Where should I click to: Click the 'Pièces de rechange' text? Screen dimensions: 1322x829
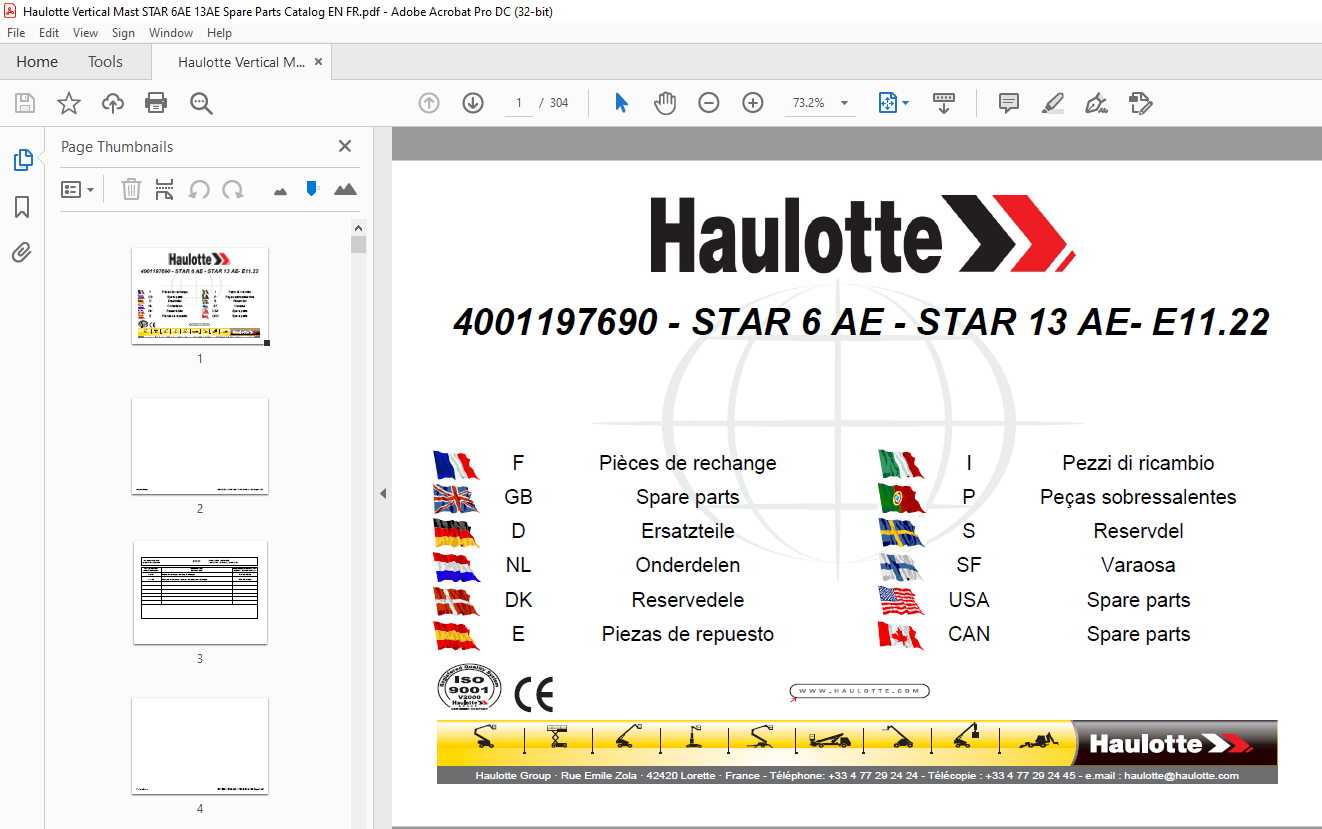[688, 463]
